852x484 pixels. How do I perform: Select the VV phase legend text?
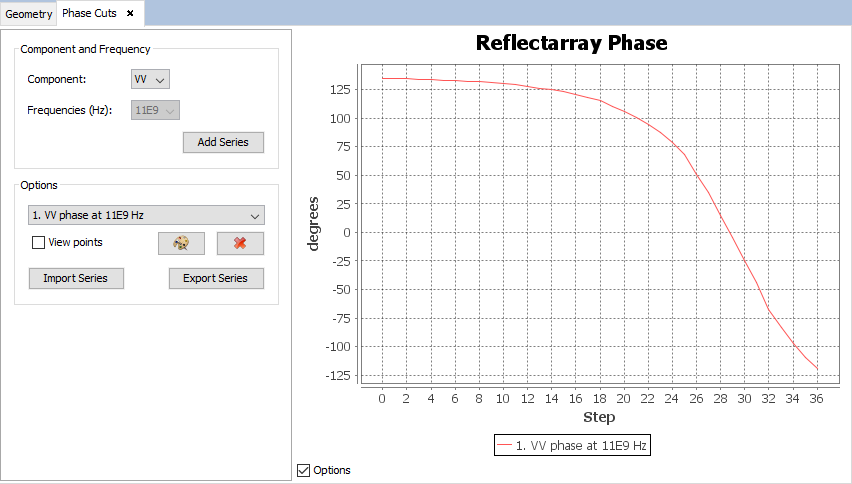pyautogui.click(x=581, y=446)
